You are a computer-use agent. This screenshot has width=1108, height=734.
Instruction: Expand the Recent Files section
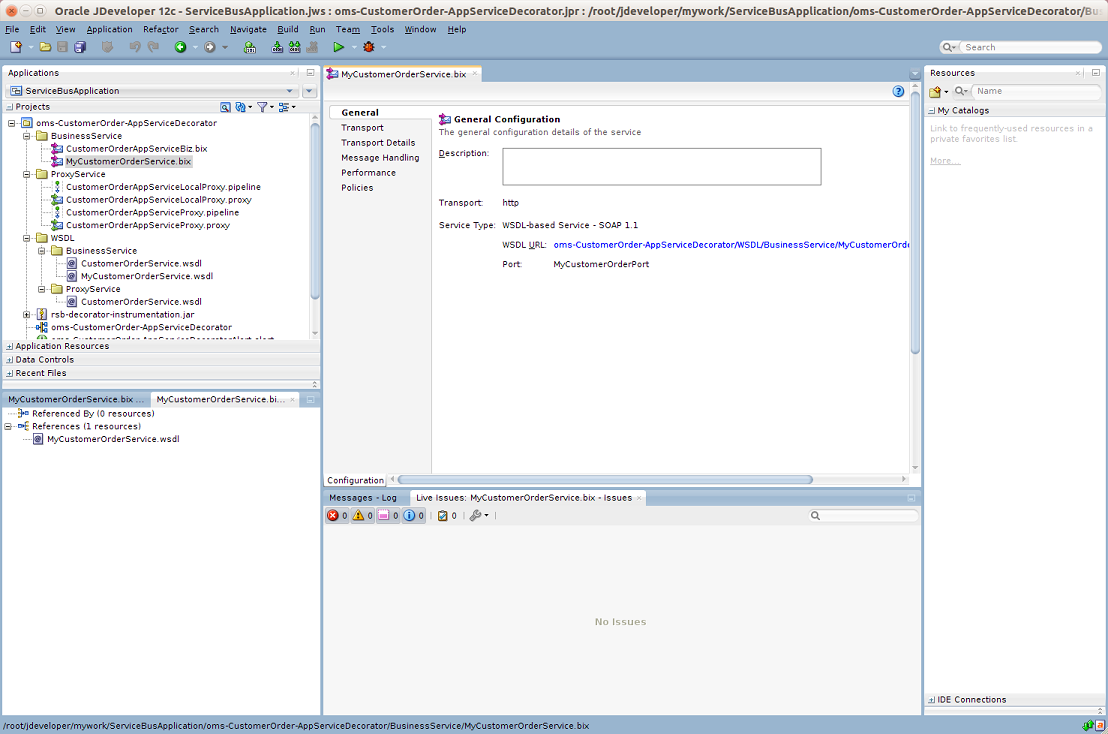[x=10, y=374]
